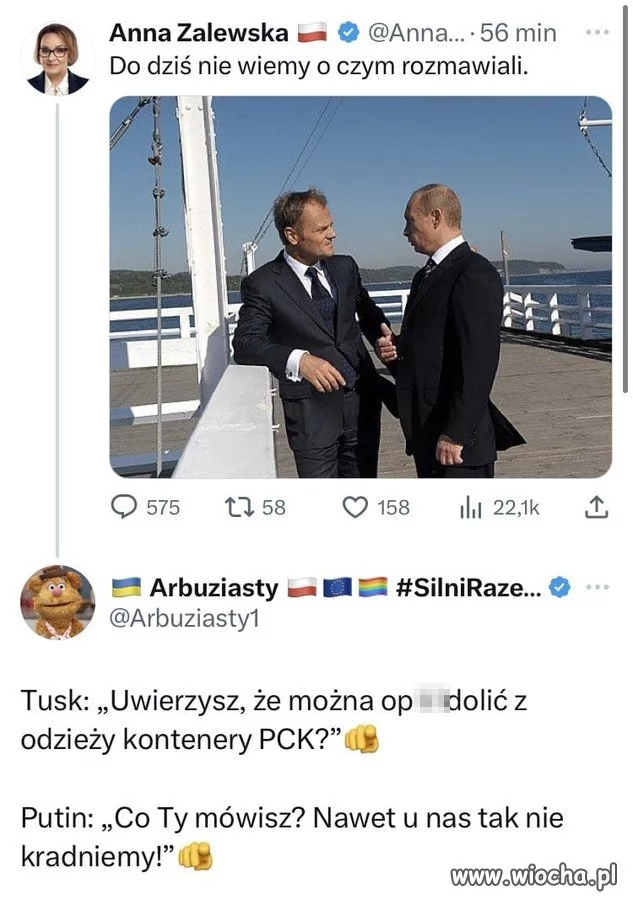
Task: Click the @Arbuziasty1 handle
Action: tap(183, 619)
